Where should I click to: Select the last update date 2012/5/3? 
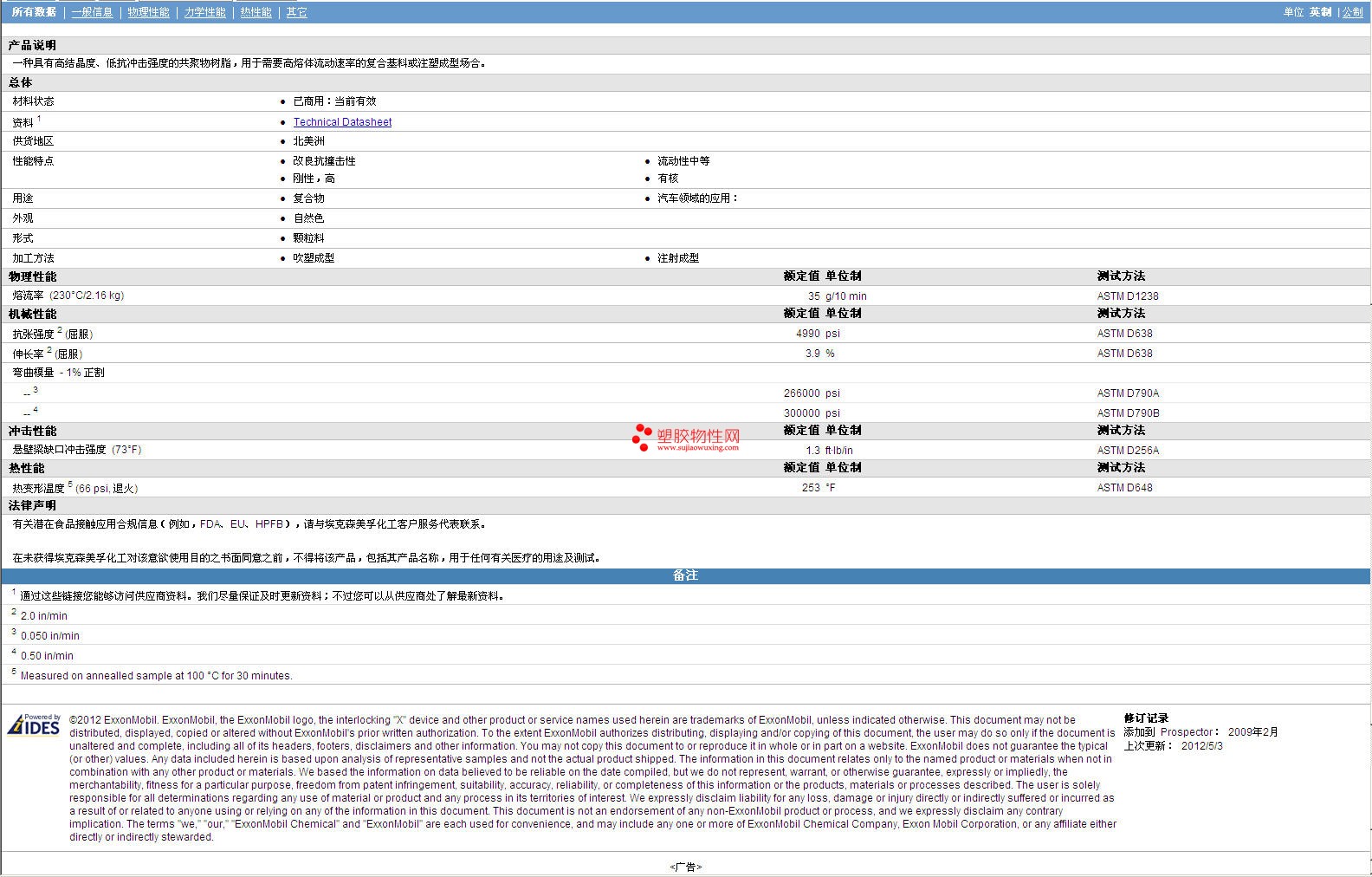[1202, 746]
